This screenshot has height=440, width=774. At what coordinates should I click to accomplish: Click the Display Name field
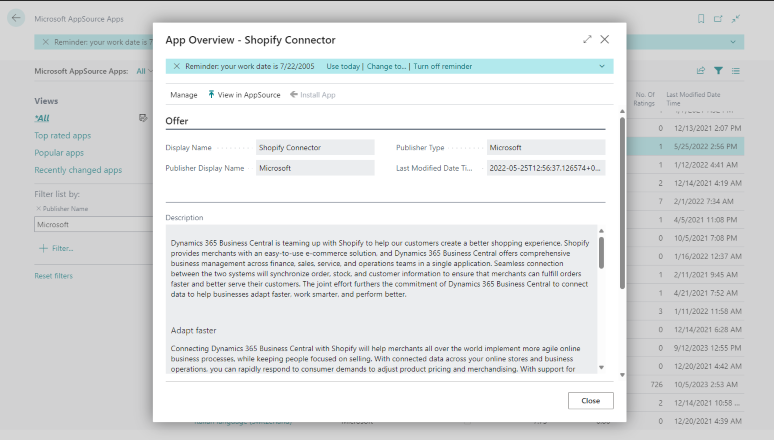click(315, 147)
